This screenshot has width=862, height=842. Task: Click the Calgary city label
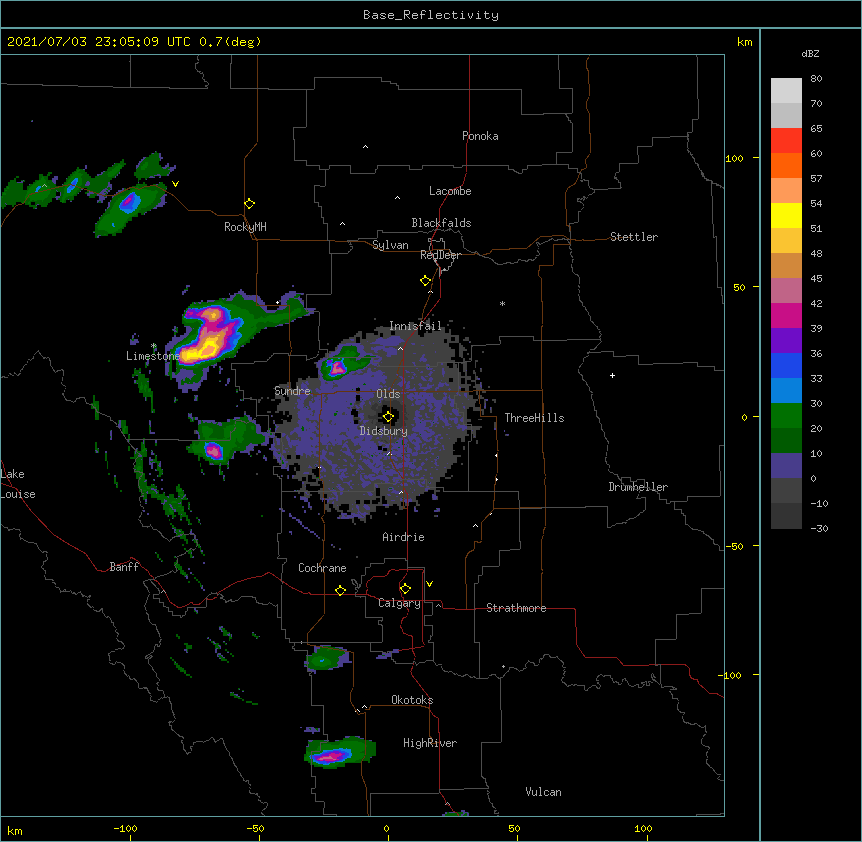point(399,603)
